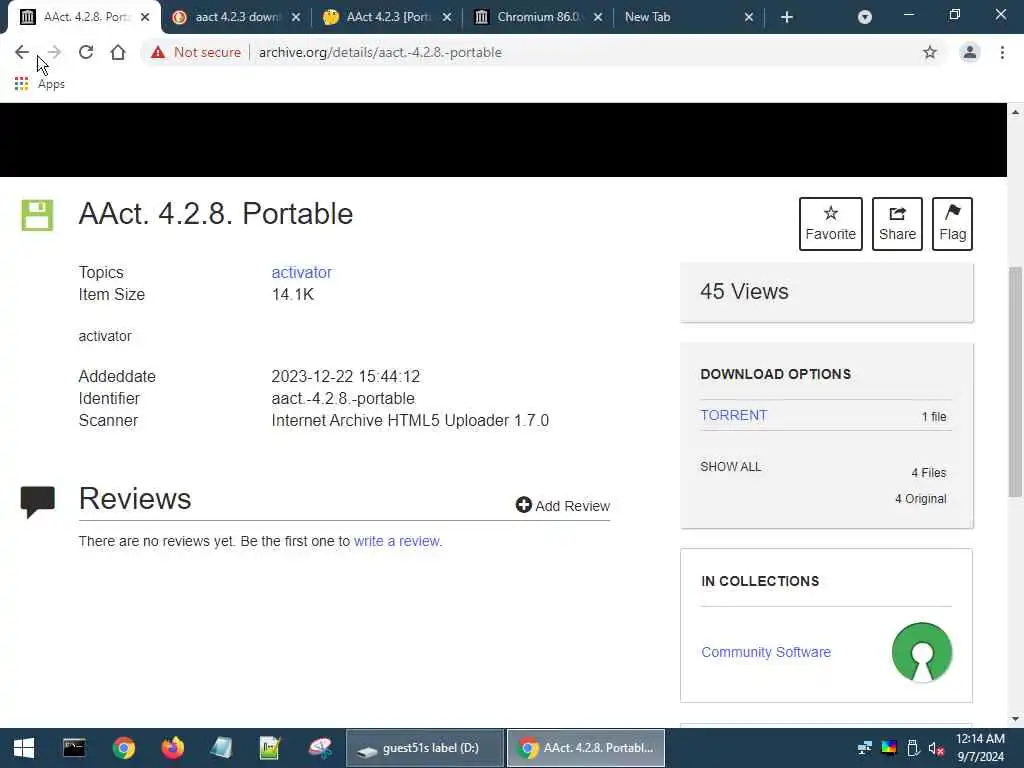Image resolution: width=1024 pixels, height=768 pixels.
Task: Close the New Tab tab
Action: point(749,18)
